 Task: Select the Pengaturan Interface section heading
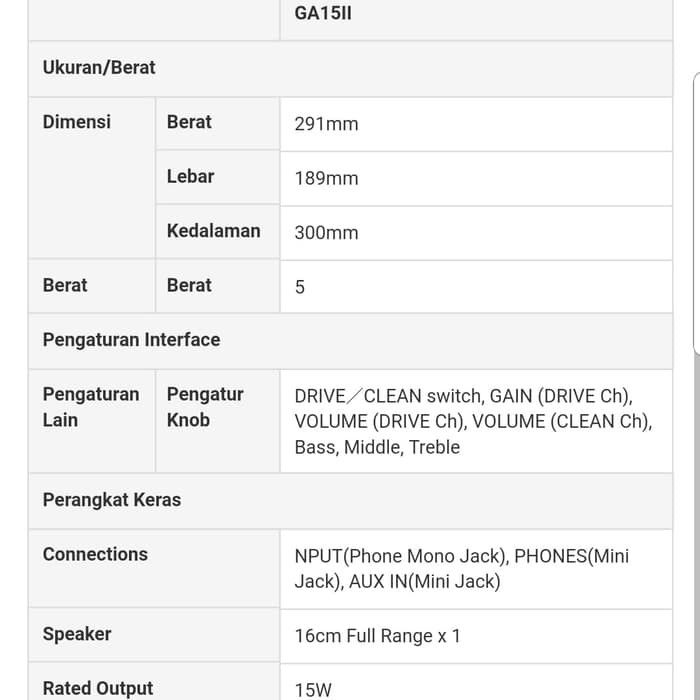131,340
